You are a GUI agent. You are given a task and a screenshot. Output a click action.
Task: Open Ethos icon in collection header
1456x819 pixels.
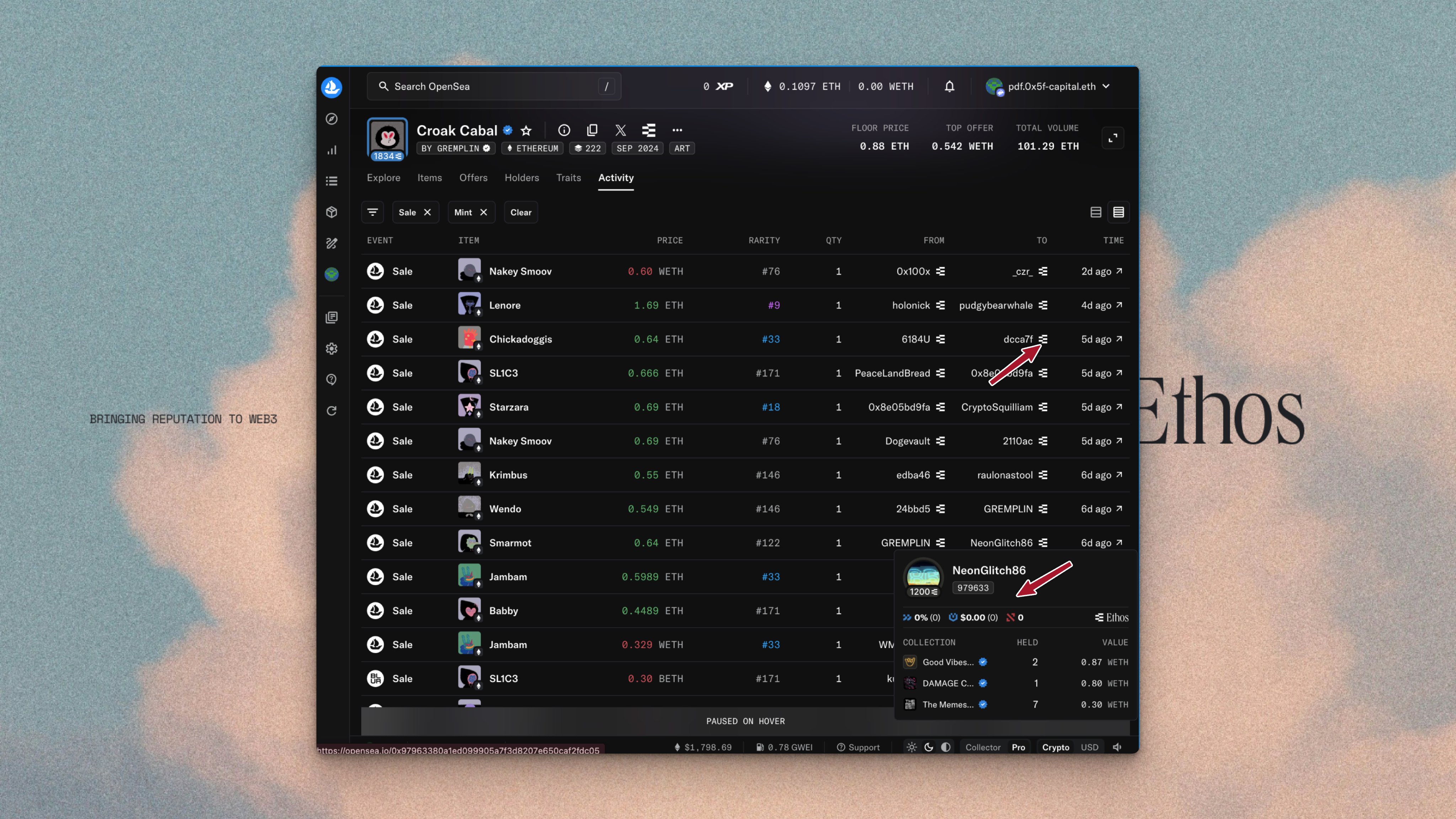pyautogui.click(x=649, y=130)
